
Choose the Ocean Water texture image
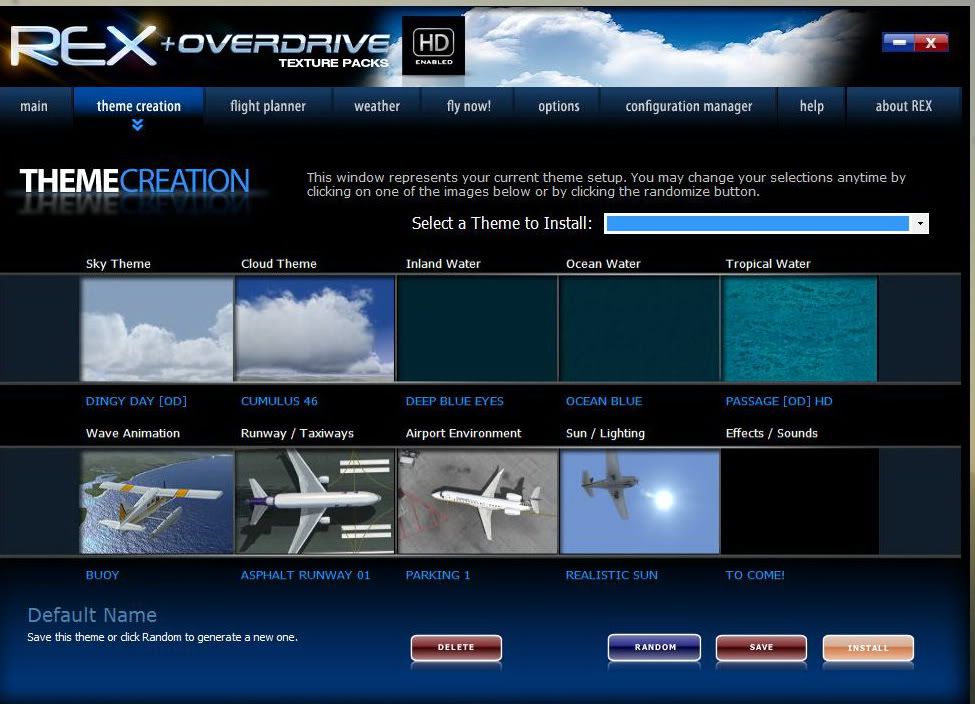[639, 329]
